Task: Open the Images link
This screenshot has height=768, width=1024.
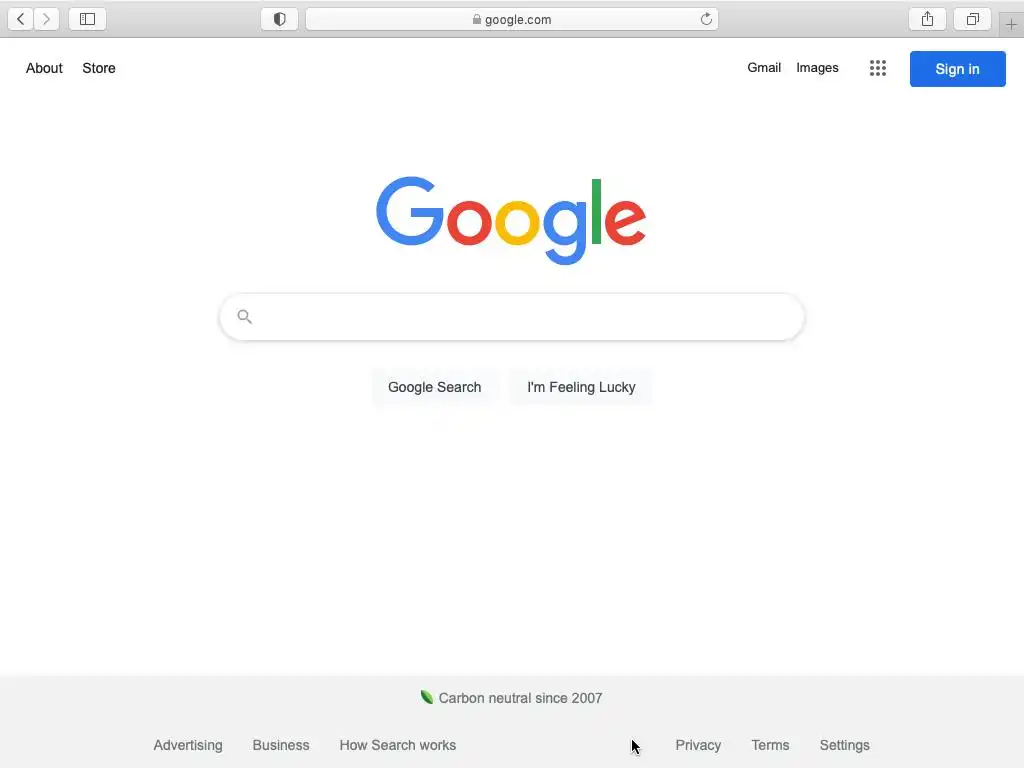Action: pos(817,68)
